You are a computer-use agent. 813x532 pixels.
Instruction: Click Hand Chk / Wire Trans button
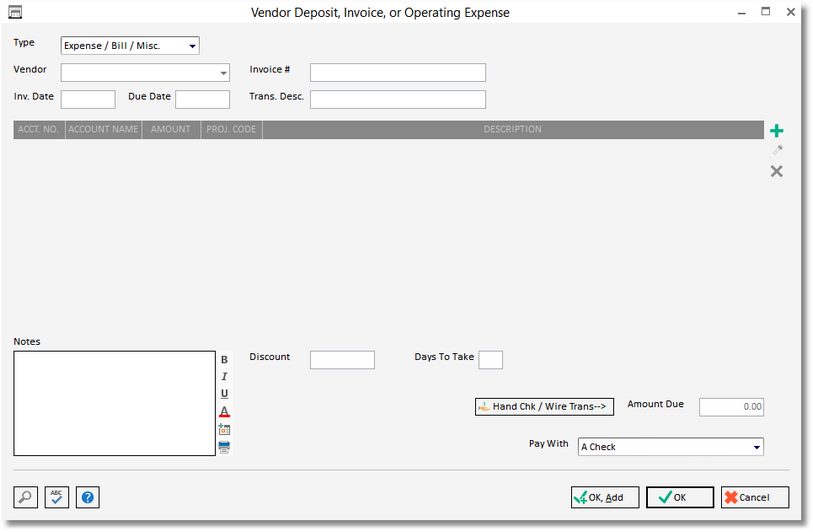tap(544, 407)
